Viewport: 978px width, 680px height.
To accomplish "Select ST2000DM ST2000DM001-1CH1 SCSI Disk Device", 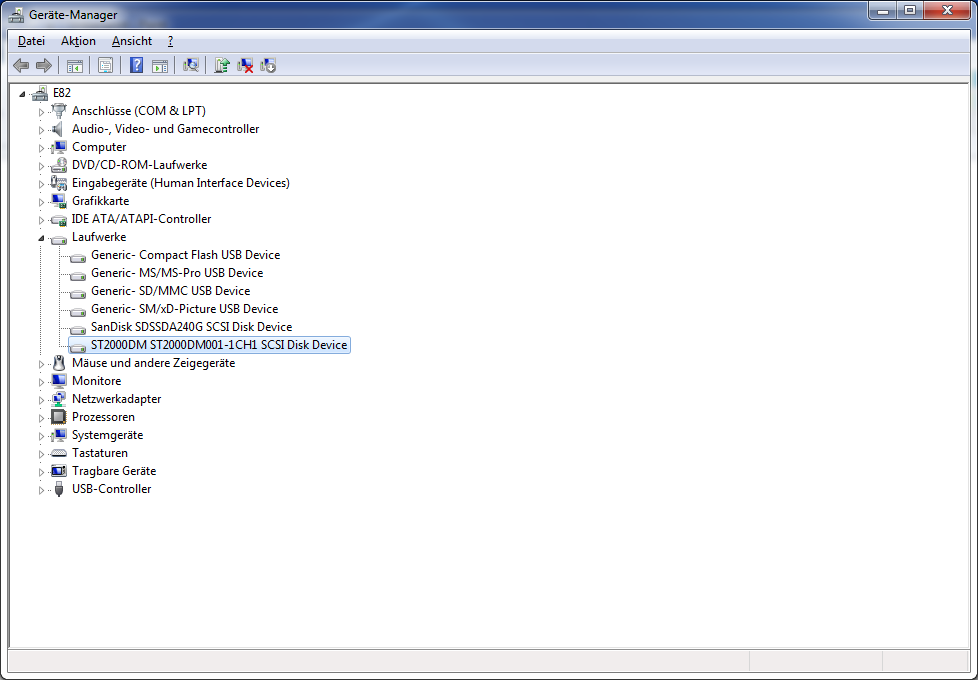I will click(x=218, y=345).
